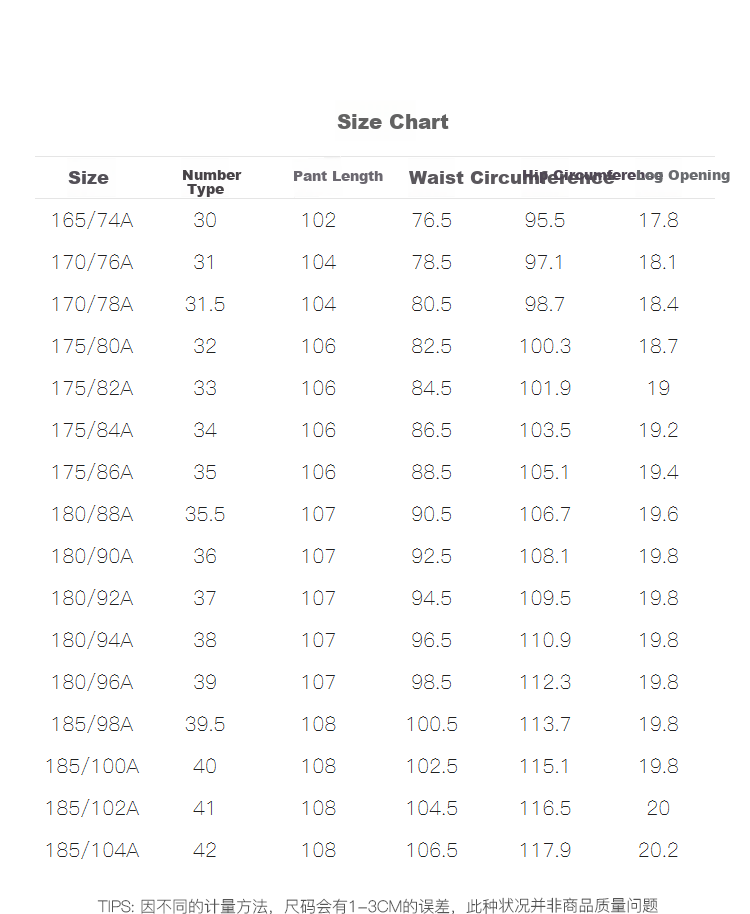Click the 185/104A size cell

[92, 850]
